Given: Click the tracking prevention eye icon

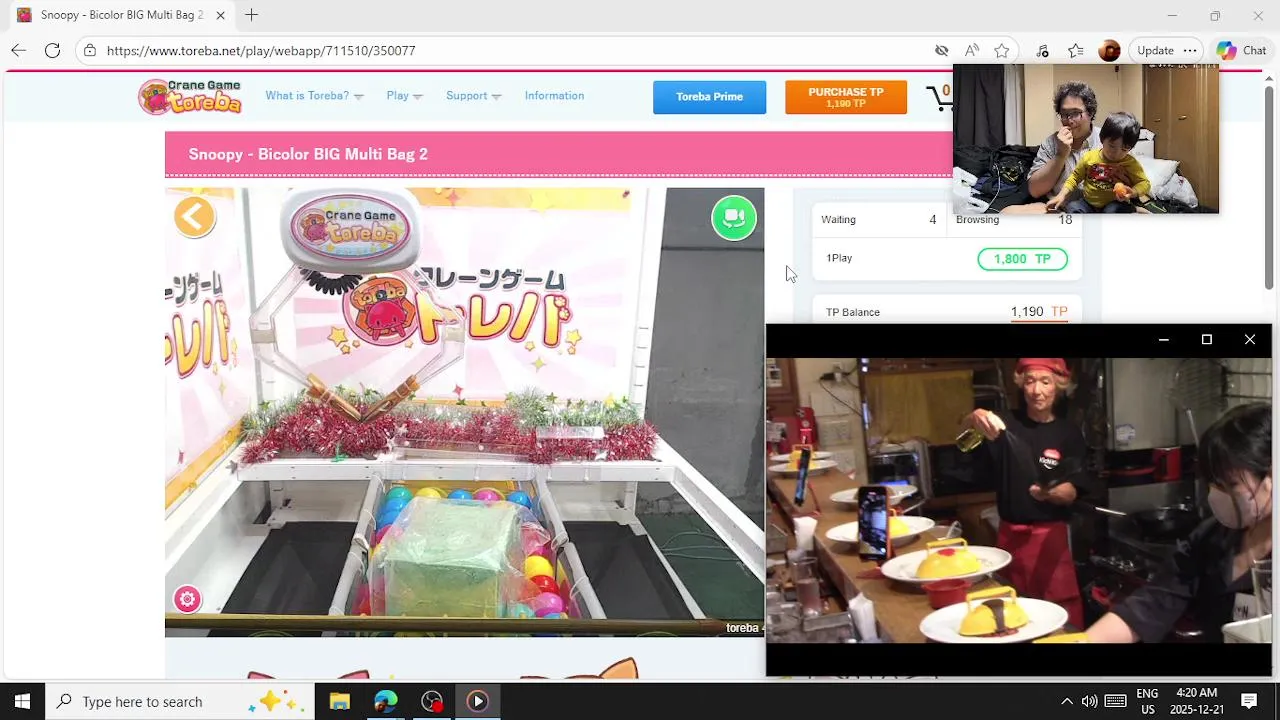Looking at the screenshot, I should pos(941,50).
